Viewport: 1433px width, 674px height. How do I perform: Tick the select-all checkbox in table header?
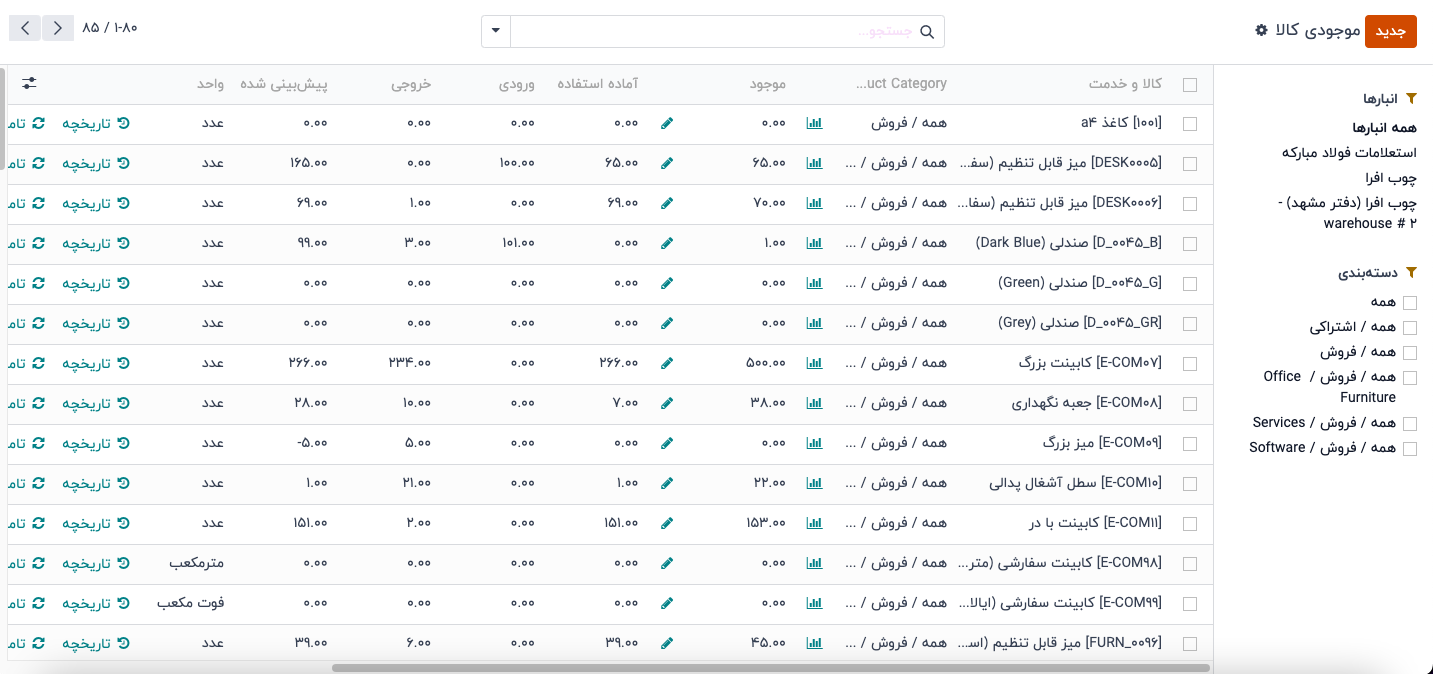click(x=1189, y=85)
